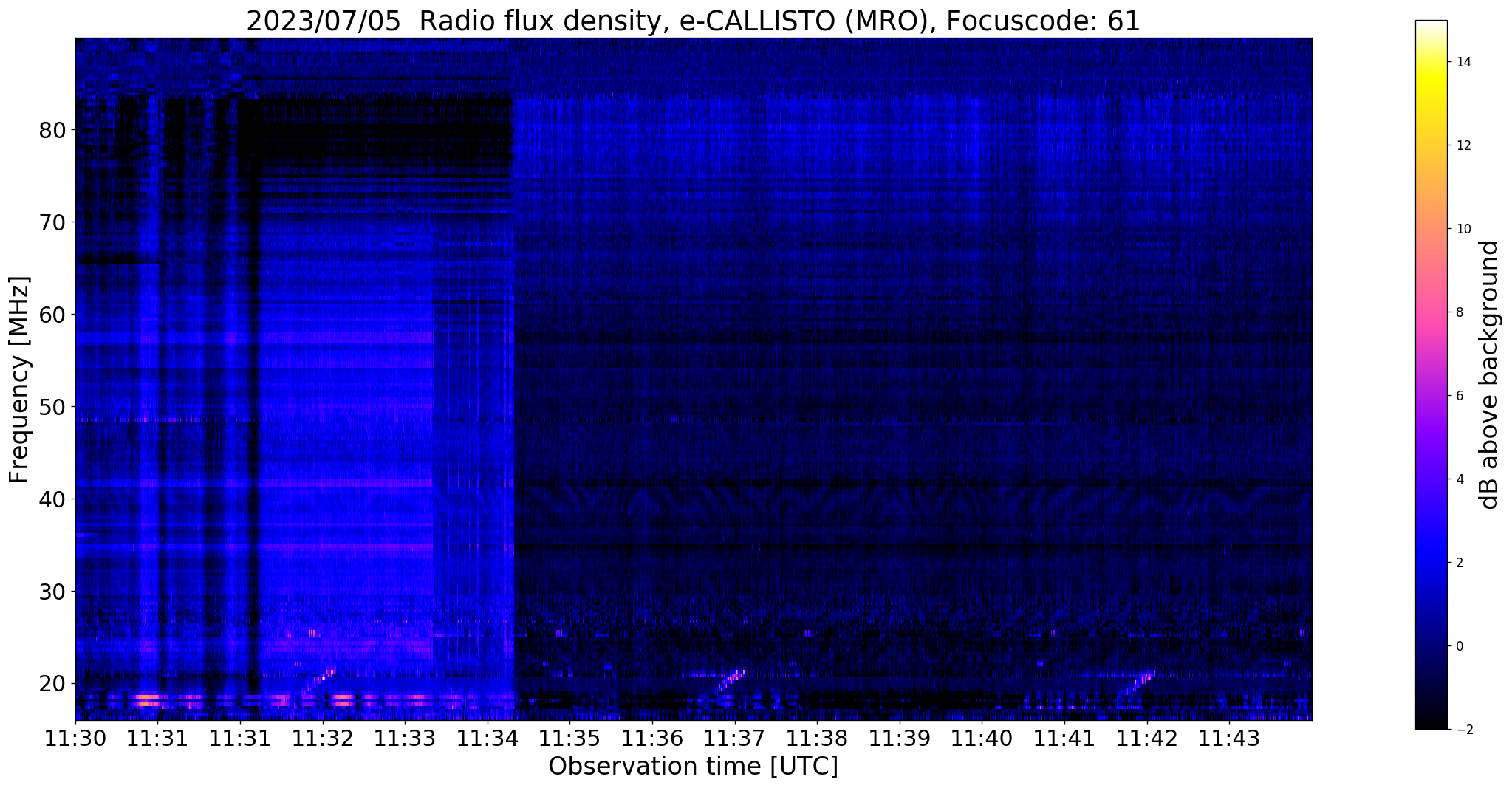Click the 11:30 time tick label
Viewport: 1512px width, 788px height.
75,738
